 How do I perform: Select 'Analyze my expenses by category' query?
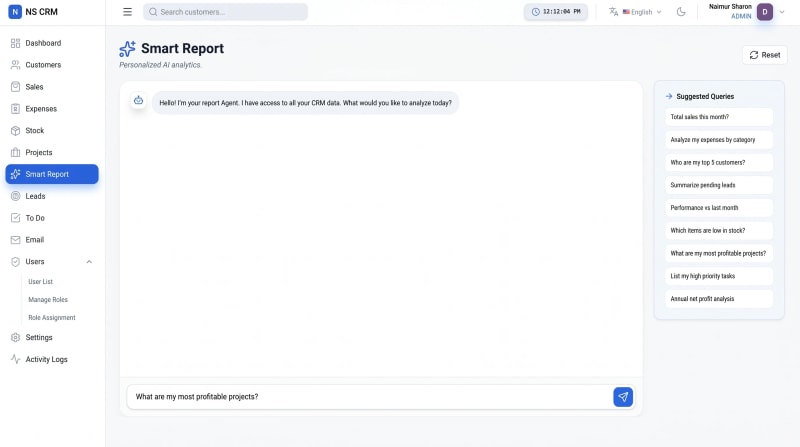click(719, 140)
